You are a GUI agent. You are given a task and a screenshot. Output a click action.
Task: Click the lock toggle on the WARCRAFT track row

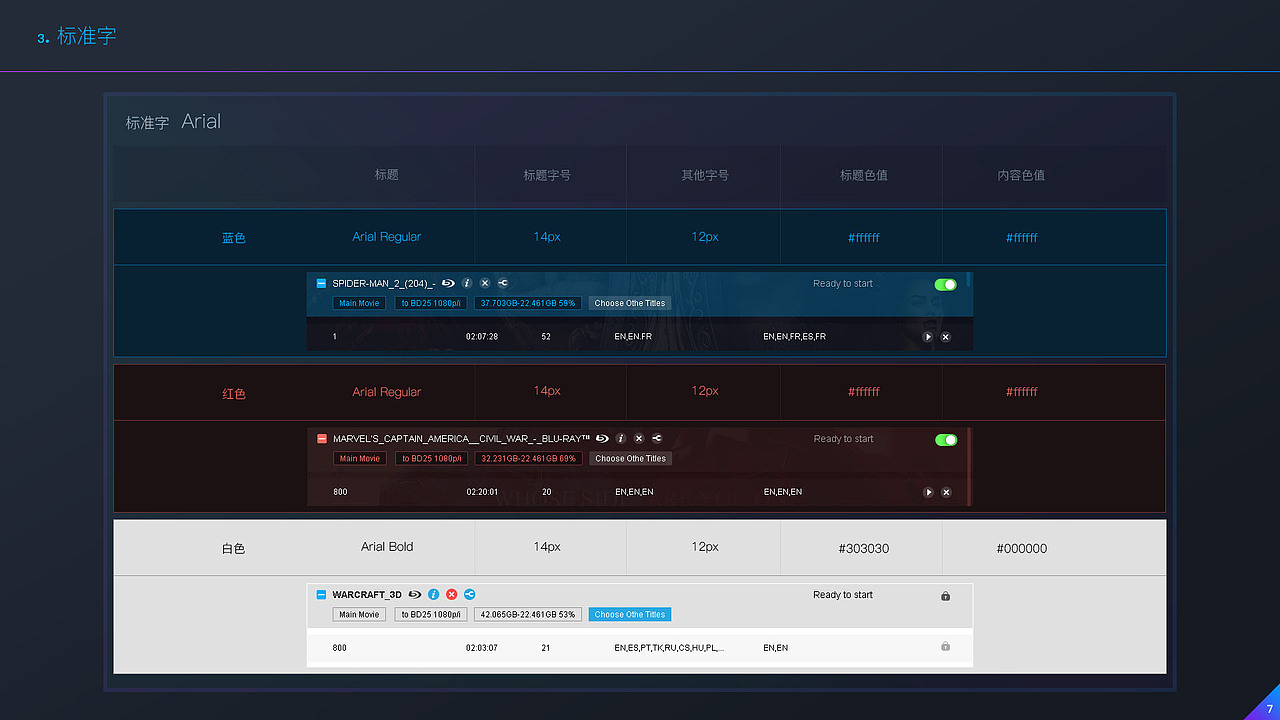(944, 647)
